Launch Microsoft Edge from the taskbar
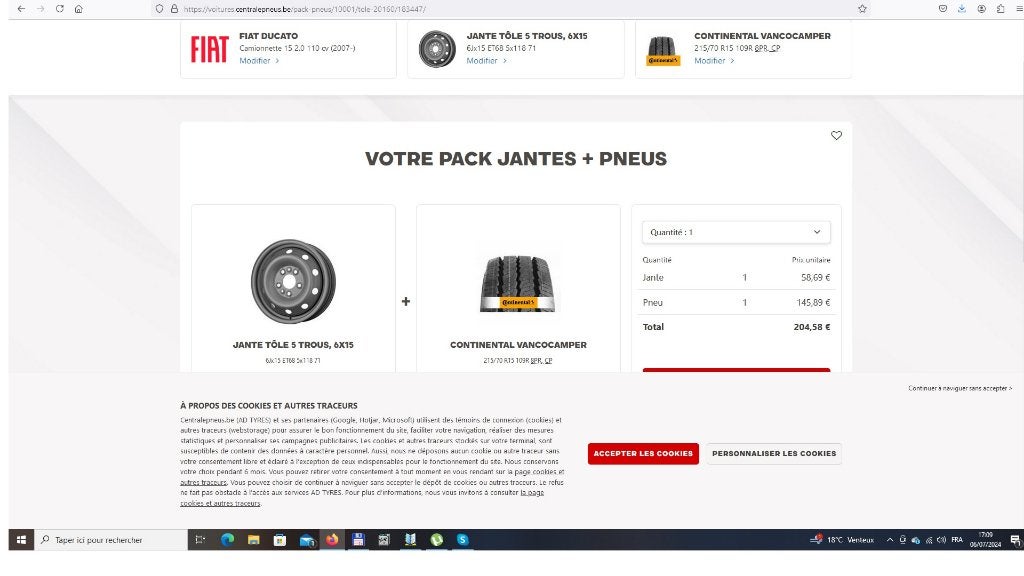Viewport: 1024px width, 576px height. coord(227,539)
